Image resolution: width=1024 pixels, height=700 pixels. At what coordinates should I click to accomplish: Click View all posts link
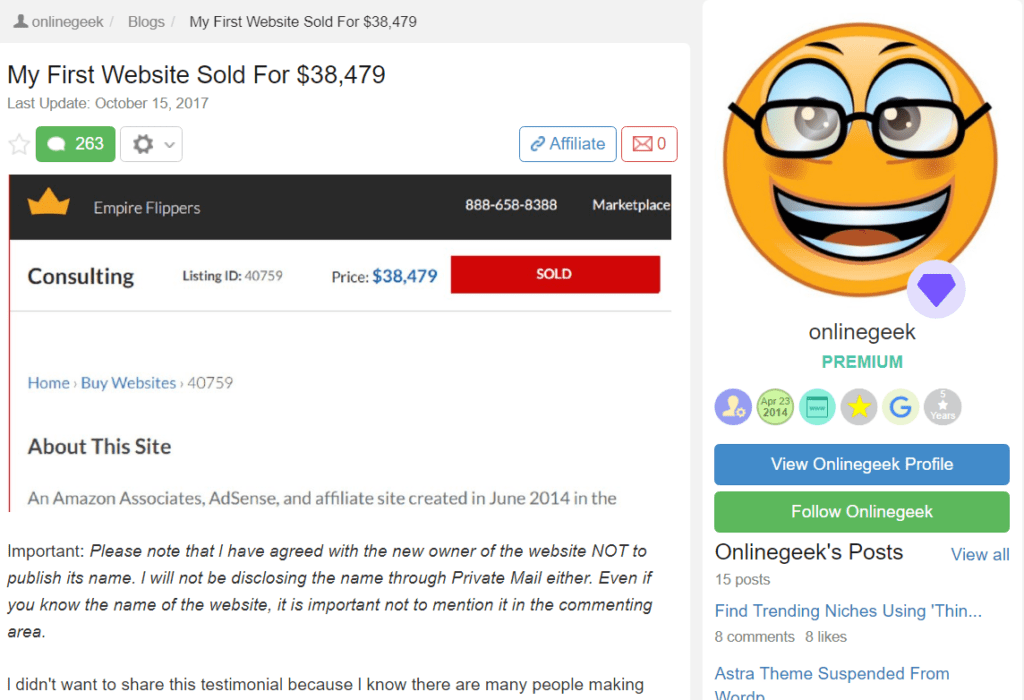coord(980,554)
